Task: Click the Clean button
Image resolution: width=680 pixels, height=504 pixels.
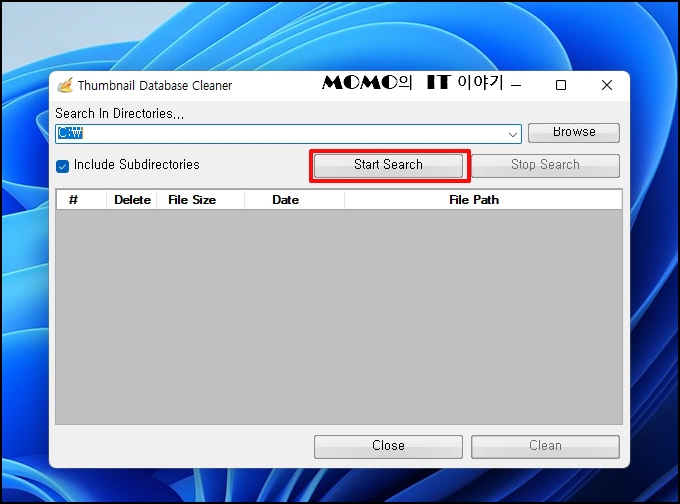Action: pos(545,446)
